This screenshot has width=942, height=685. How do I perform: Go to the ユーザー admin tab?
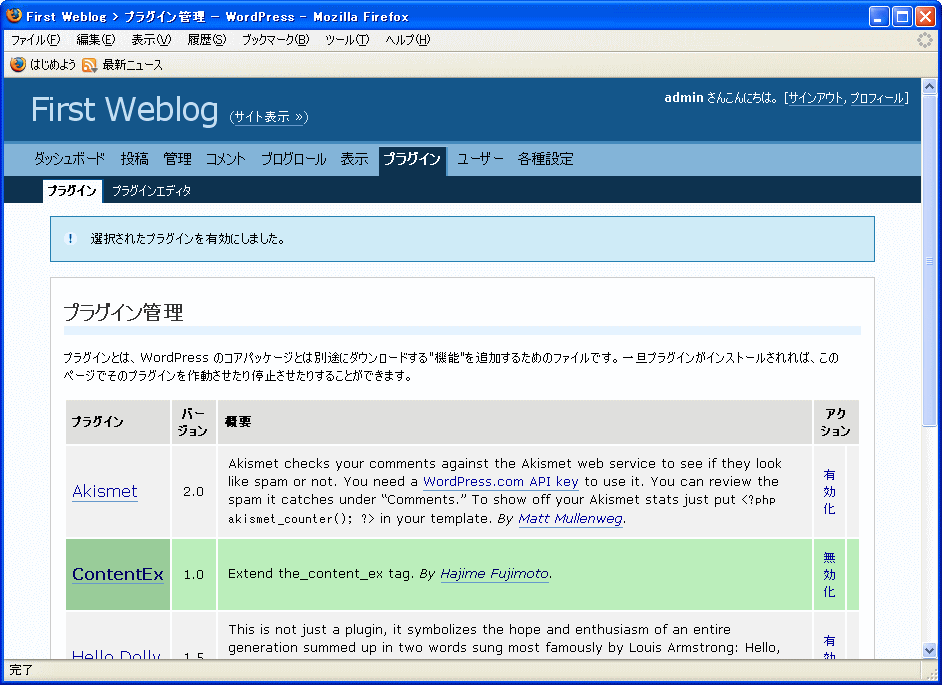[480, 159]
